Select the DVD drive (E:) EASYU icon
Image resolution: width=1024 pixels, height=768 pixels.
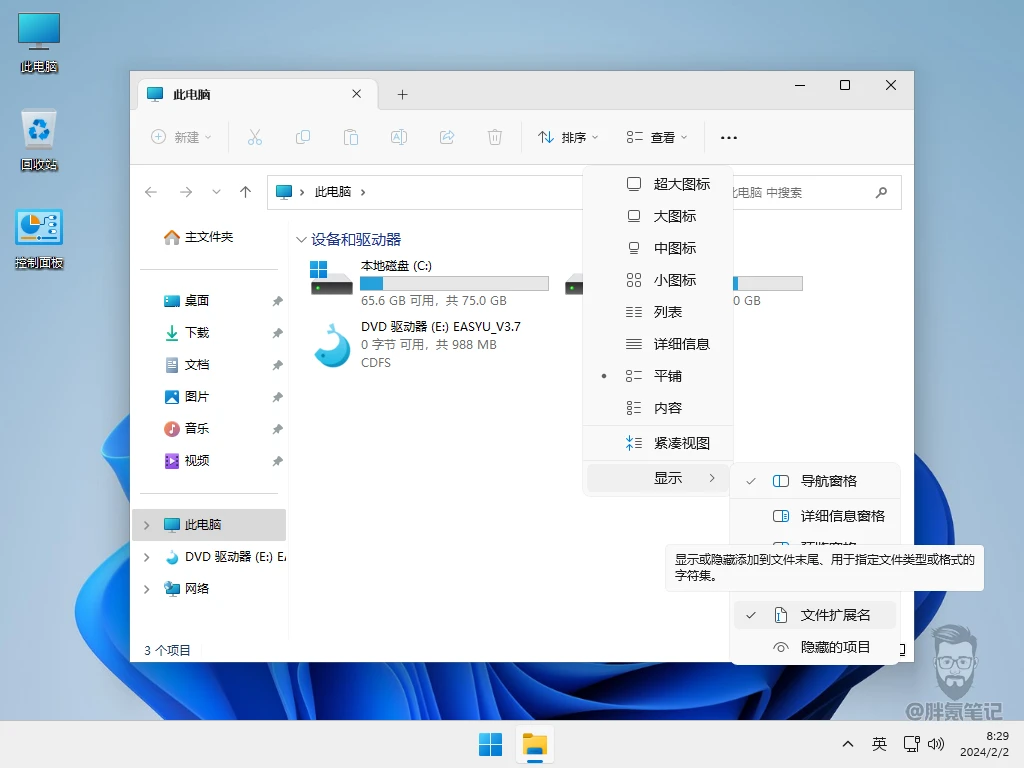coord(332,345)
